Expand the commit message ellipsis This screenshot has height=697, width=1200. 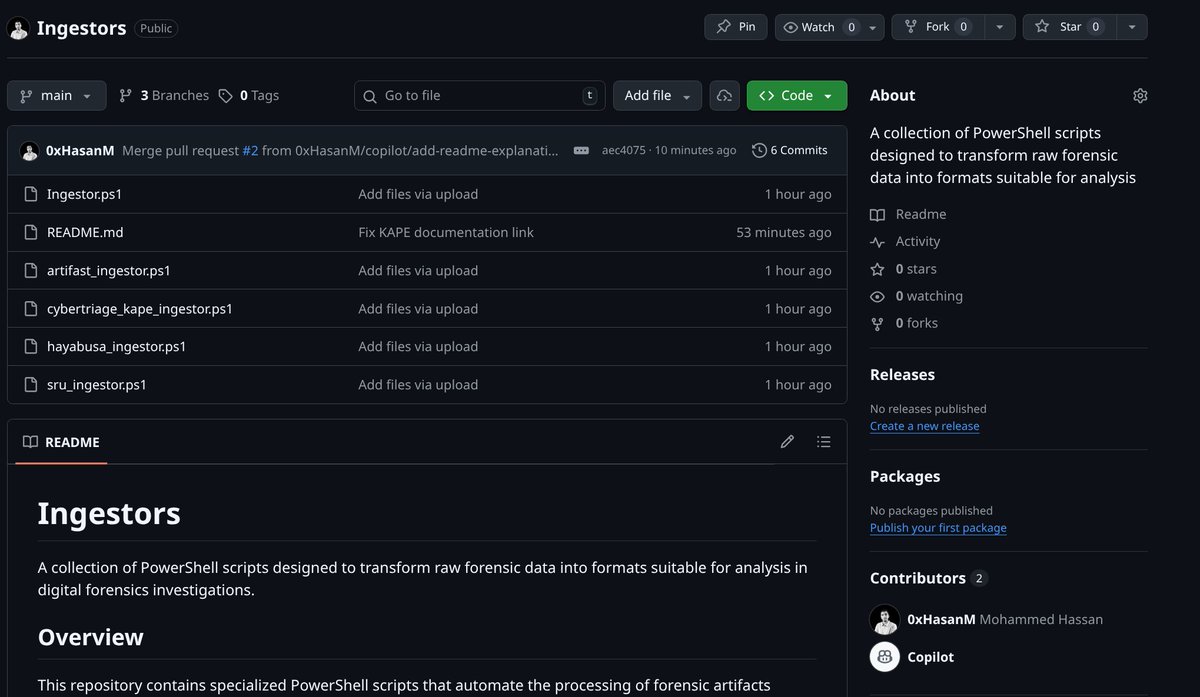(x=581, y=150)
